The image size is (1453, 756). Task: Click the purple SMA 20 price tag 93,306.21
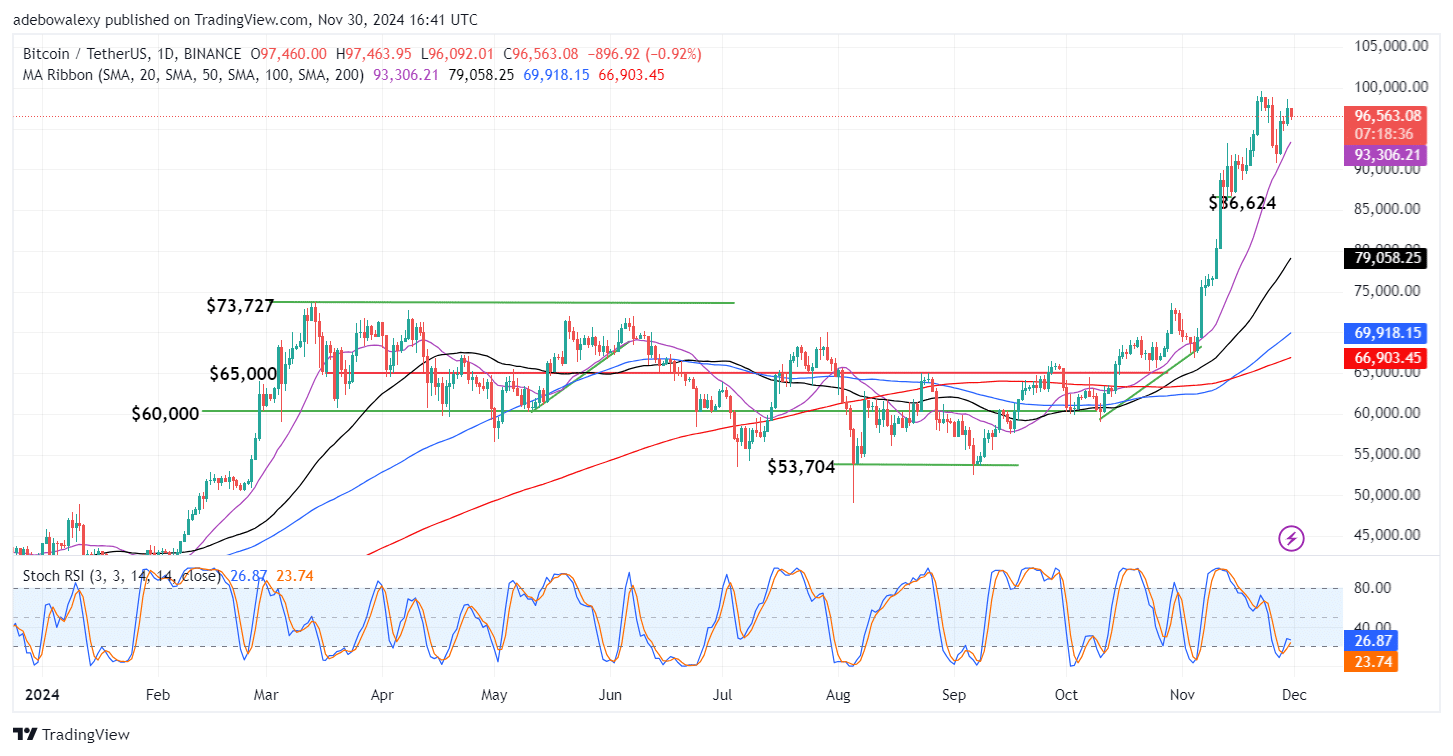pos(1384,155)
